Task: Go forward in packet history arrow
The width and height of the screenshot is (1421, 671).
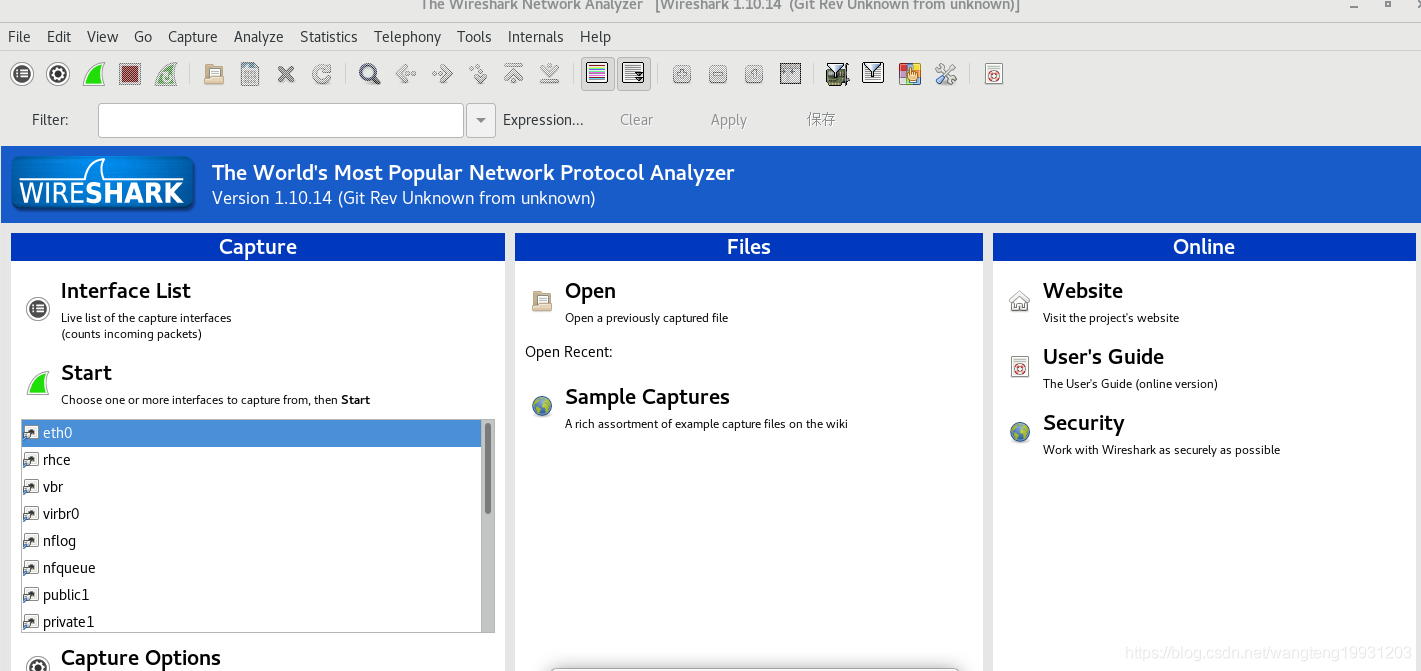Action: pyautogui.click(x=442, y=74)
